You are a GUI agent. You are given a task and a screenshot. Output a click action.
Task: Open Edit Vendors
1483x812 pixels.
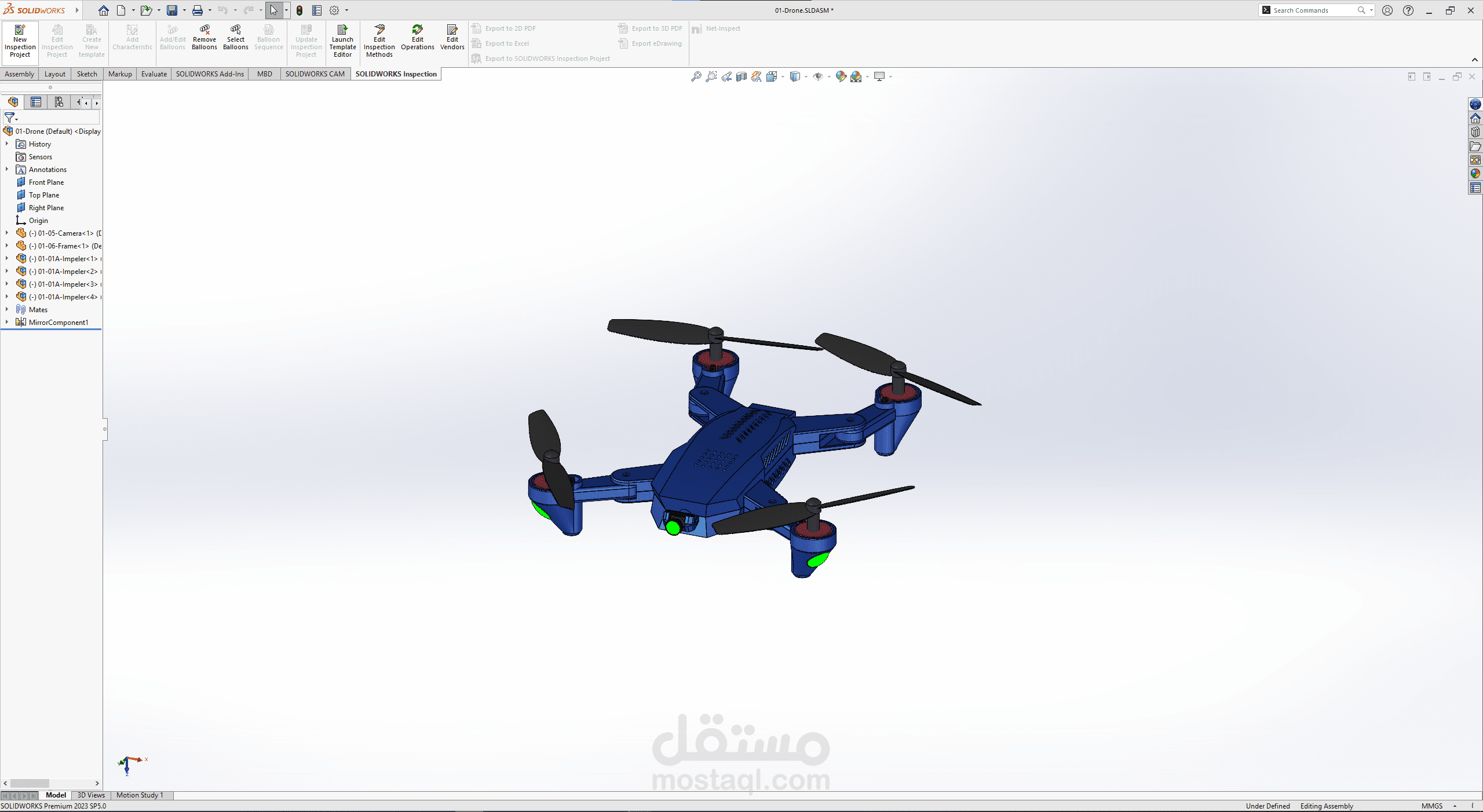(452, 37)
